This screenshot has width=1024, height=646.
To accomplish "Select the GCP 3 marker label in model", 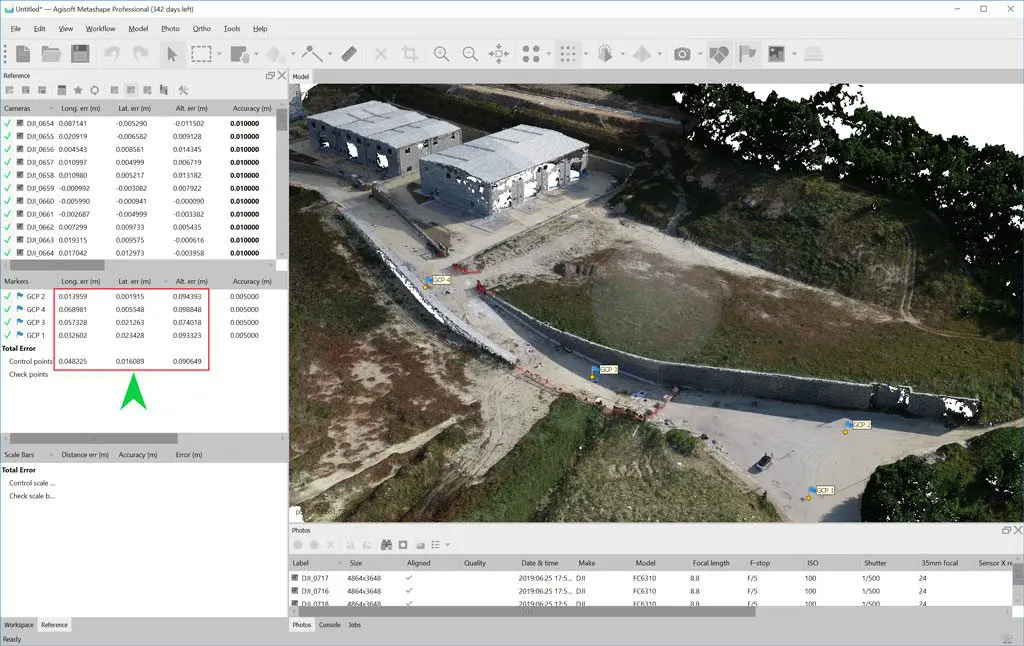I will point(608,370).
